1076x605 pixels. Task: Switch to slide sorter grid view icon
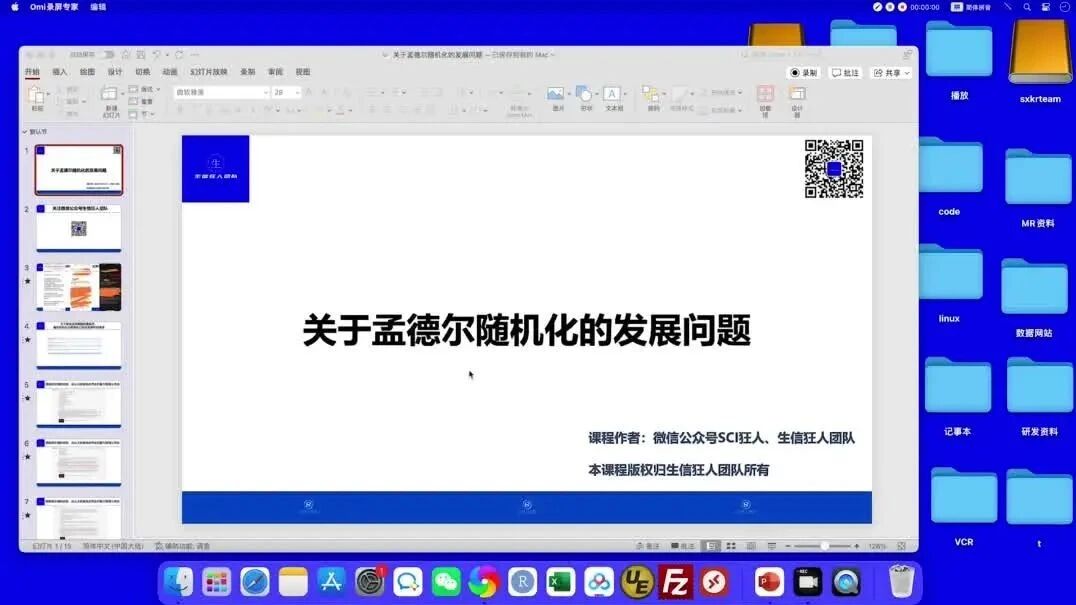pyautogui.click(x=732, y=546)
